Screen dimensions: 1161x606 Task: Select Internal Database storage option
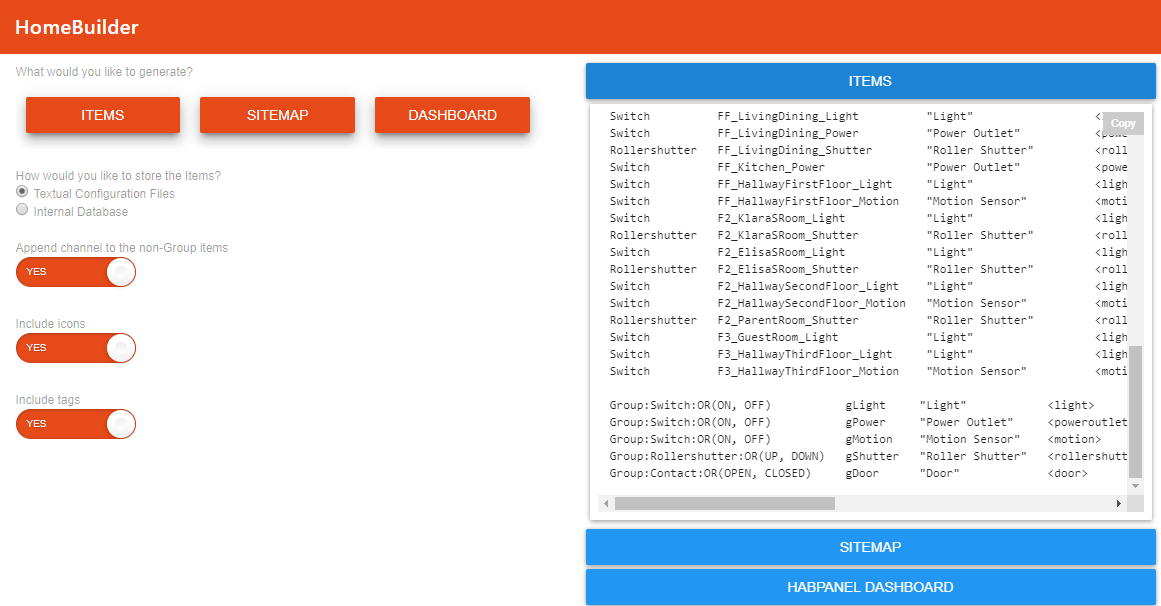pos(22,210)
